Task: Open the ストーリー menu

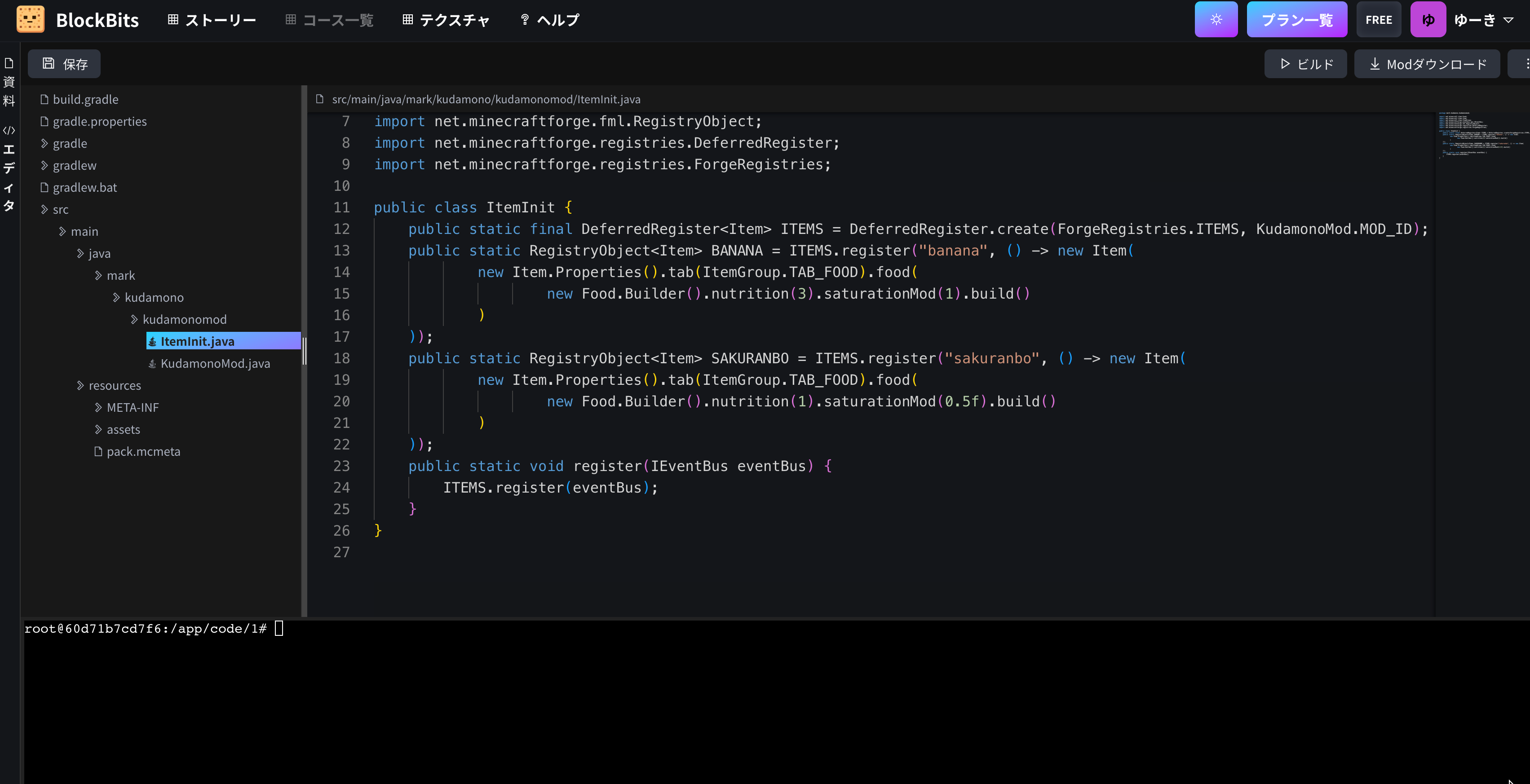Action: pos(212,20)
